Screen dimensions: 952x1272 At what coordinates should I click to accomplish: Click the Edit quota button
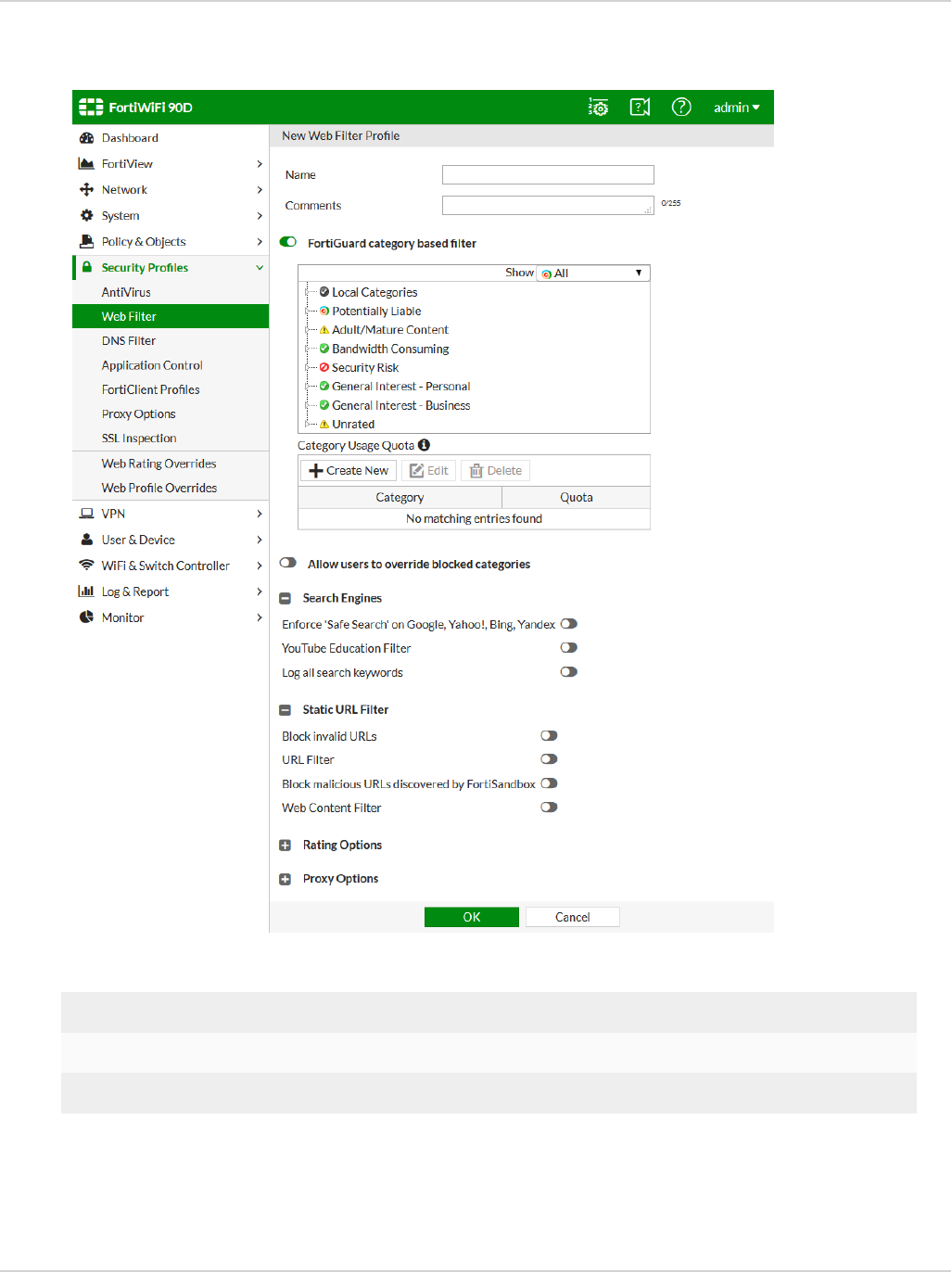pyautogui.click(x=429, y=471)
